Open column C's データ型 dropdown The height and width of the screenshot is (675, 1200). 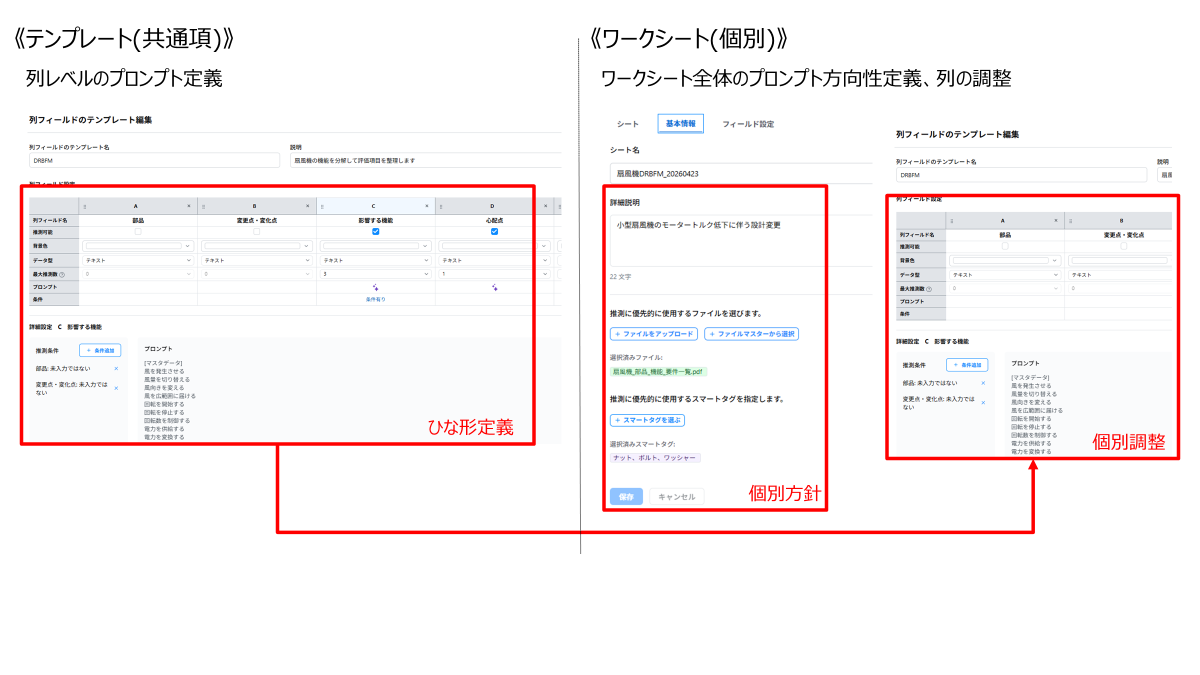(x=375, y=260)
